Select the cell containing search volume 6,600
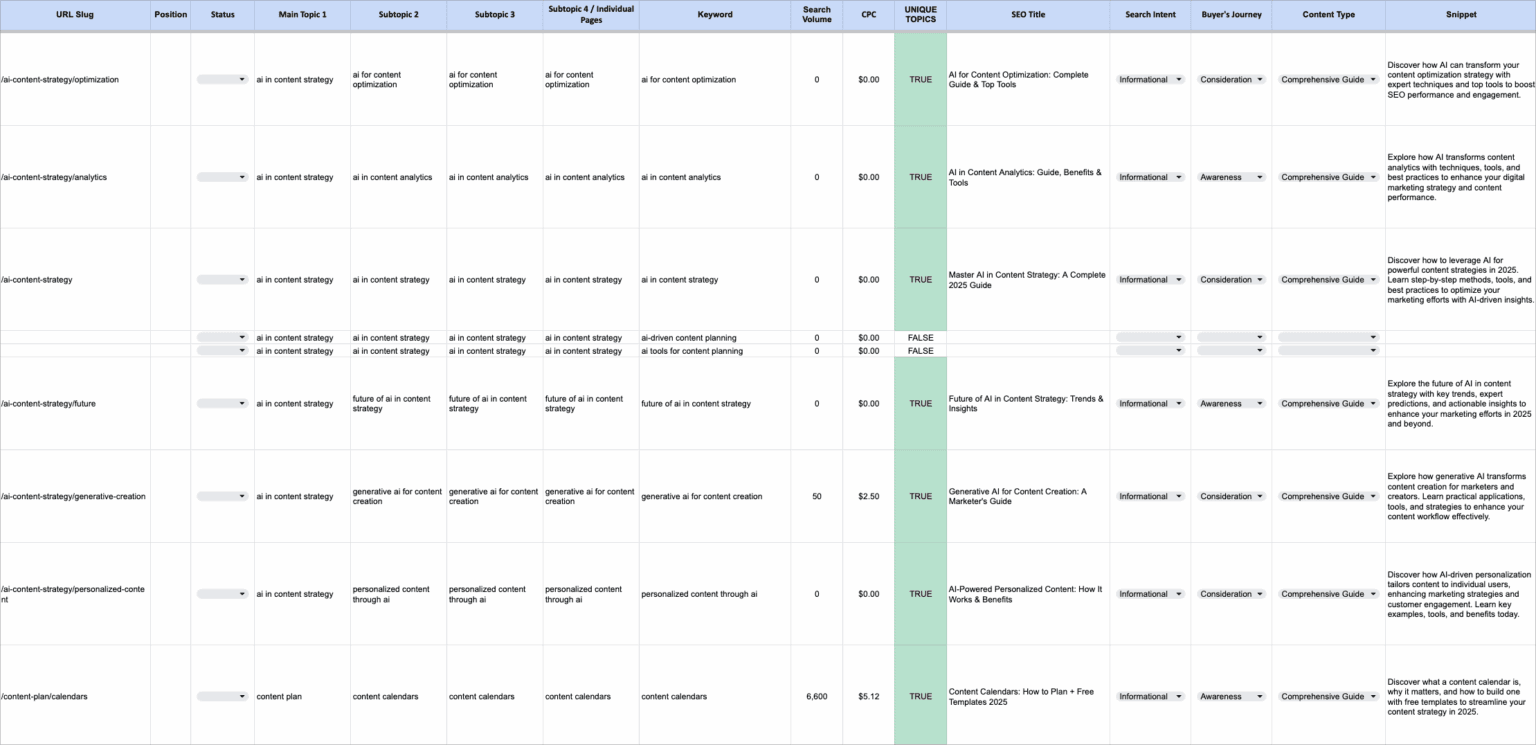1536x745 pixels. click(817, 696)
